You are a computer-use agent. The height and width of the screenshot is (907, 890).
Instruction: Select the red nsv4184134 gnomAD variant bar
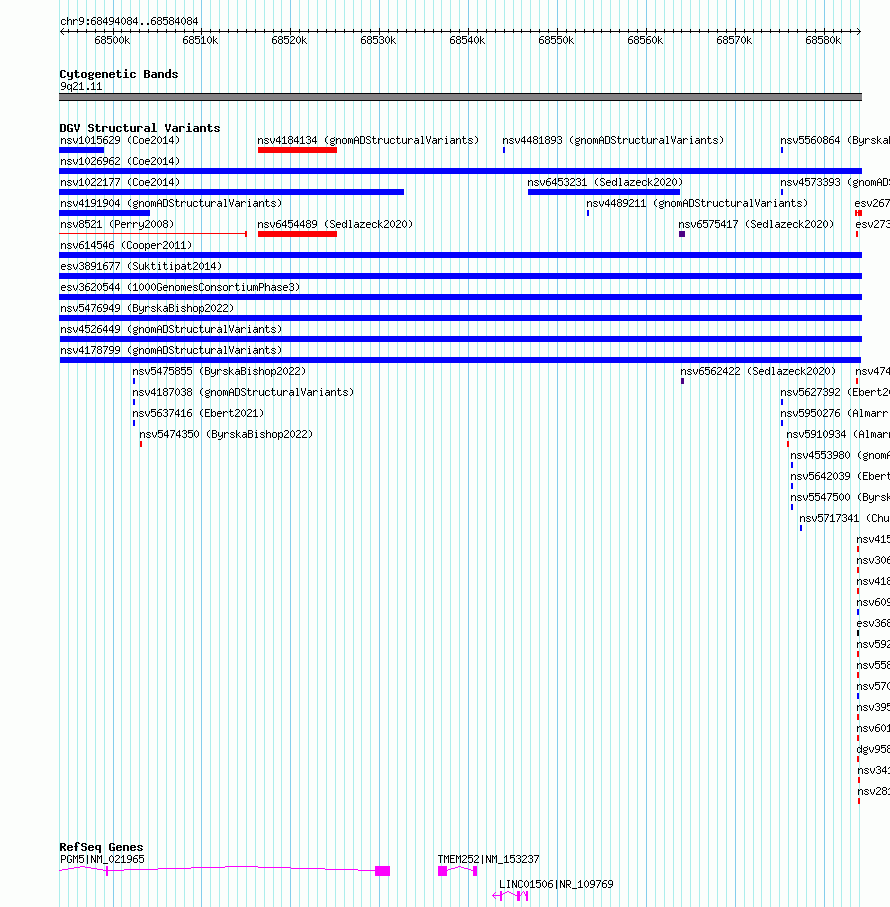tap(297, 150)
